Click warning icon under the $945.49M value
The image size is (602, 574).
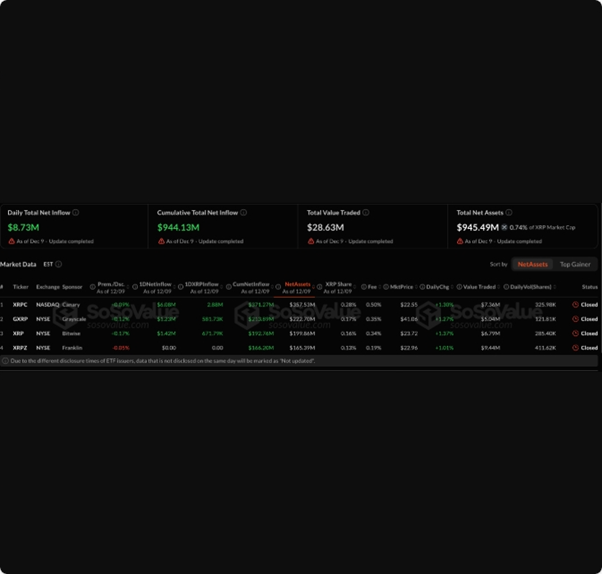(460, 241)
